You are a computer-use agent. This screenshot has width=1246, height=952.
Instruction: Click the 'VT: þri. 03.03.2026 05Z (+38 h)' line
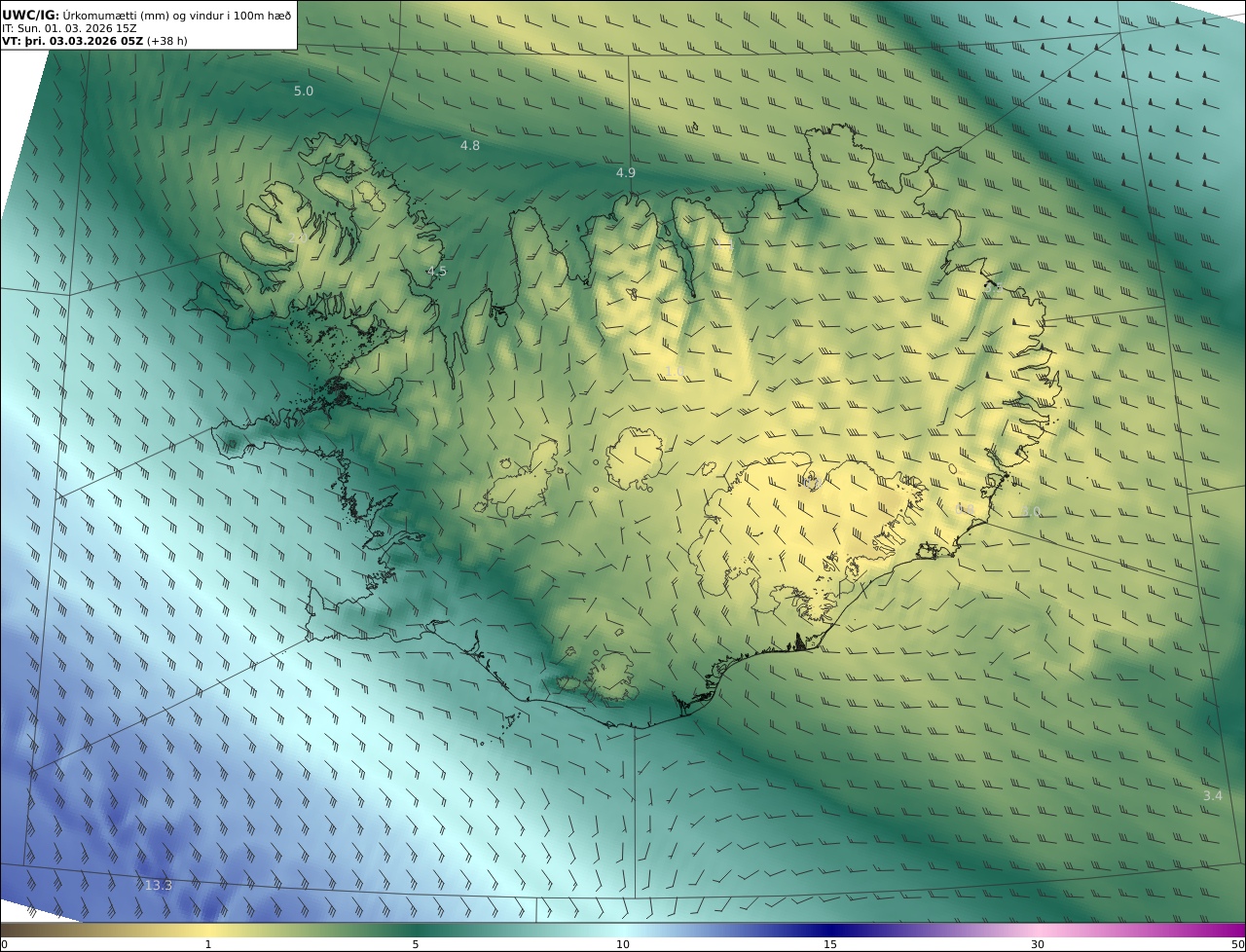tap(94, 41)
